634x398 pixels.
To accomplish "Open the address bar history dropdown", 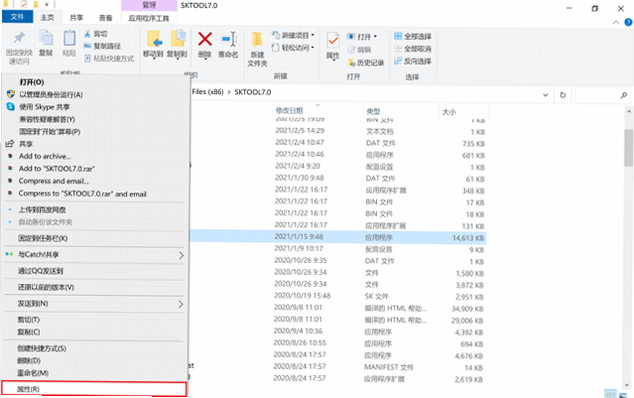I will tap(545, 95).
